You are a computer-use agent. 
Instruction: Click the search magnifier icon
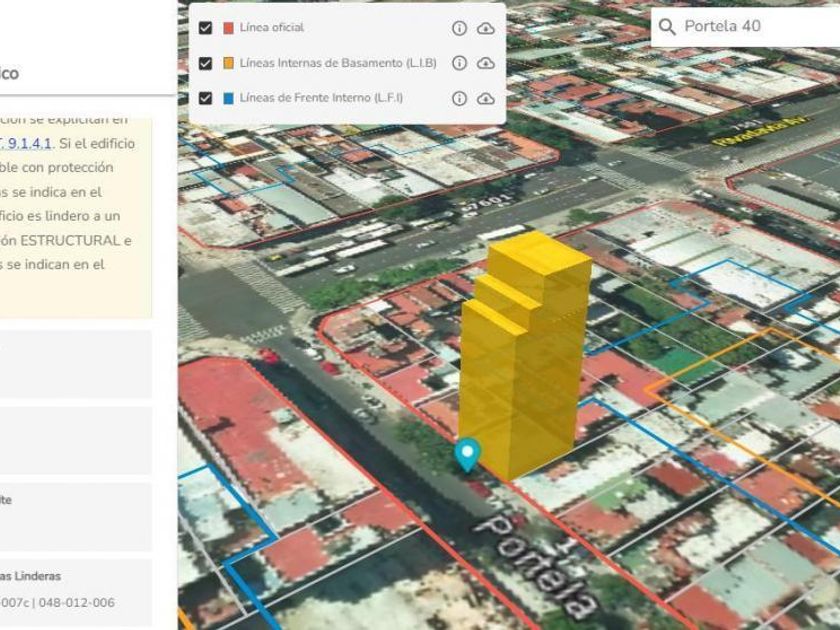click(x=667, y=27)
